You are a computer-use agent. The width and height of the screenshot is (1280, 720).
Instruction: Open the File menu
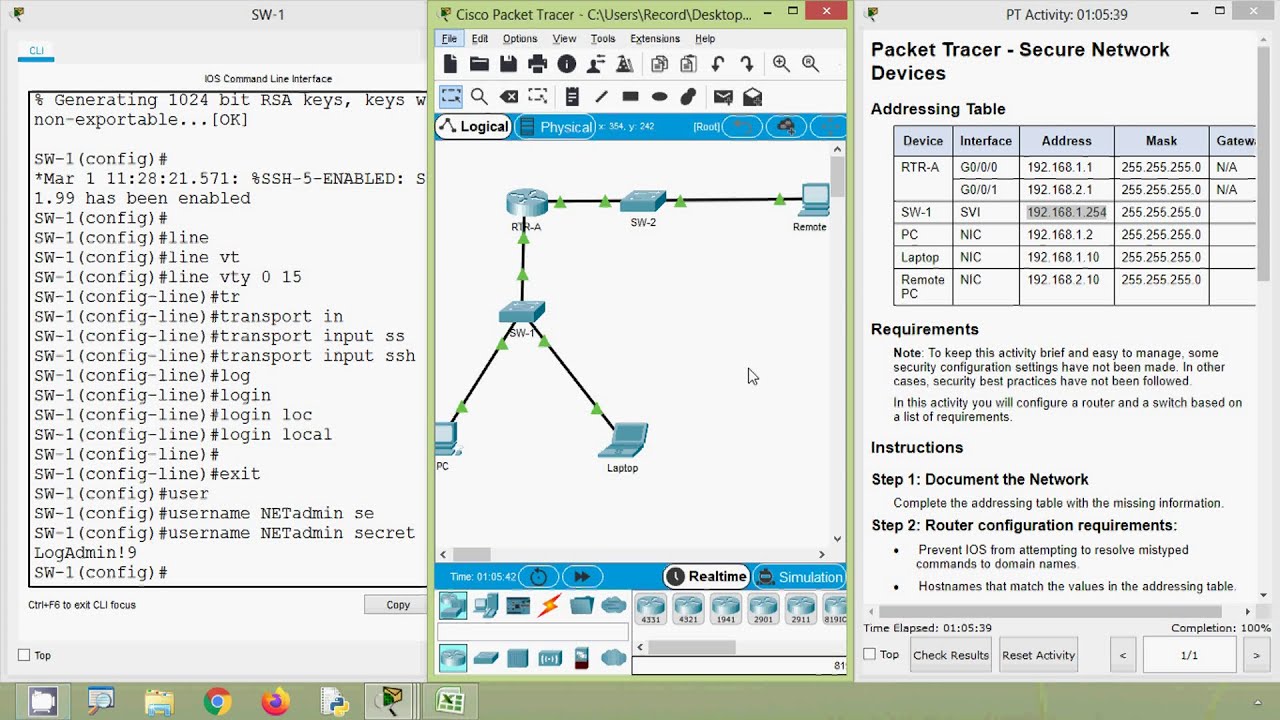coord(449,38)
